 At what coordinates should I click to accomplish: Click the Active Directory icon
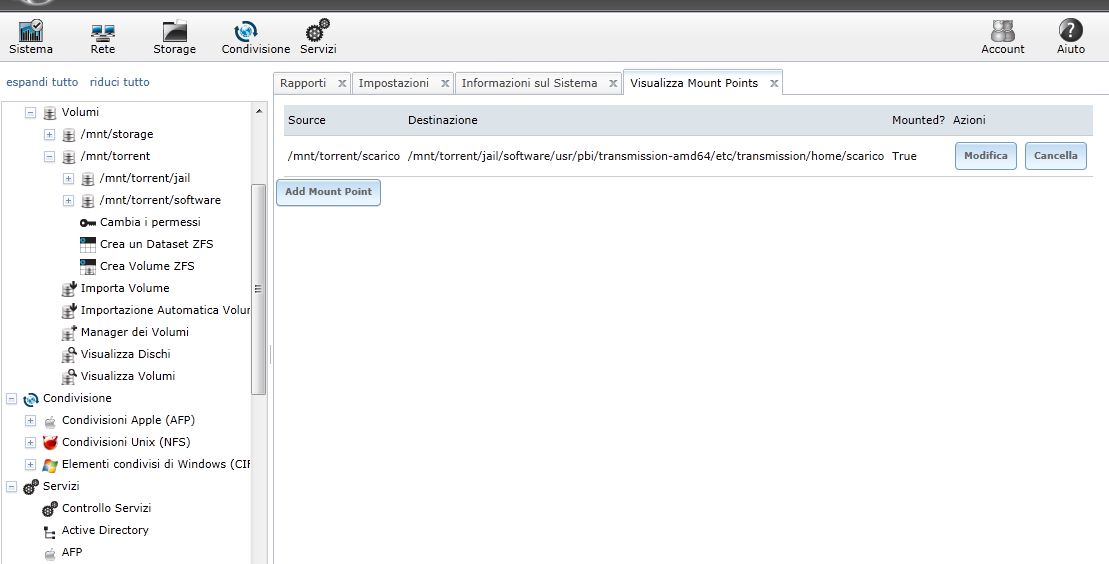(x=50, y=531)
